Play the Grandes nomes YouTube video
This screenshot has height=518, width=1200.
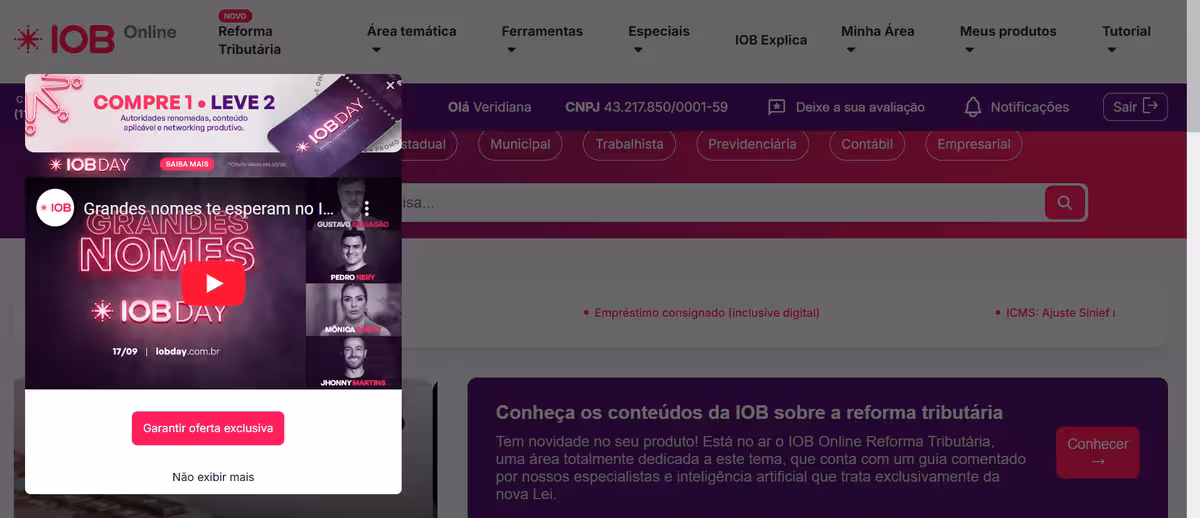213,283
